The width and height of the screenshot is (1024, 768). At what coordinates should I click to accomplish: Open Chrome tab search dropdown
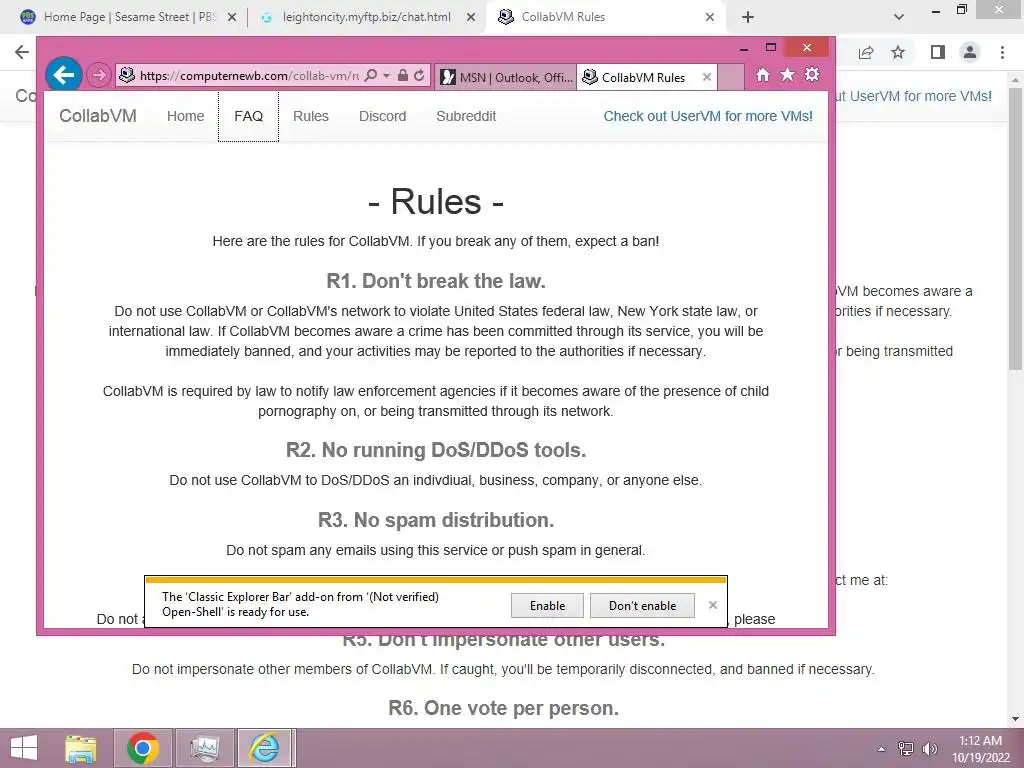(x=899, y=17)
